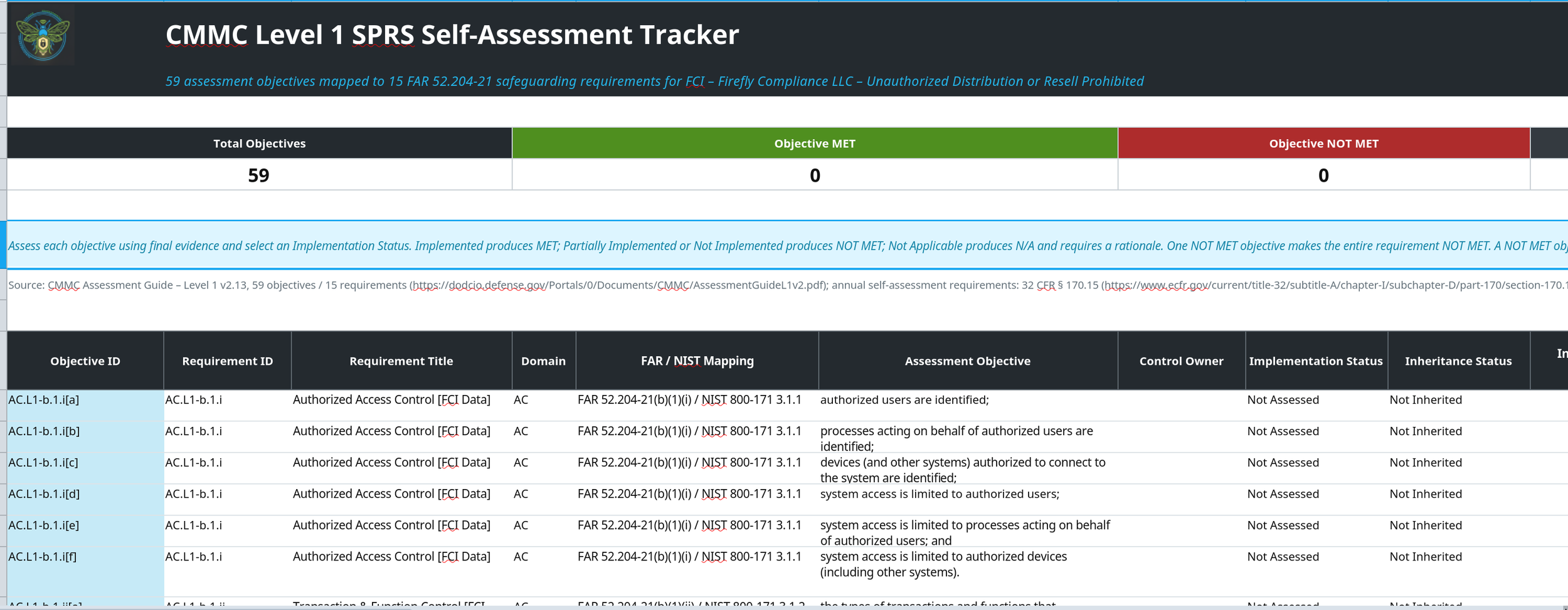Select the AC.L1-b.1.i[a] objective ID cell
Viewport: 1568px width, 610px height.
(85, 406)
